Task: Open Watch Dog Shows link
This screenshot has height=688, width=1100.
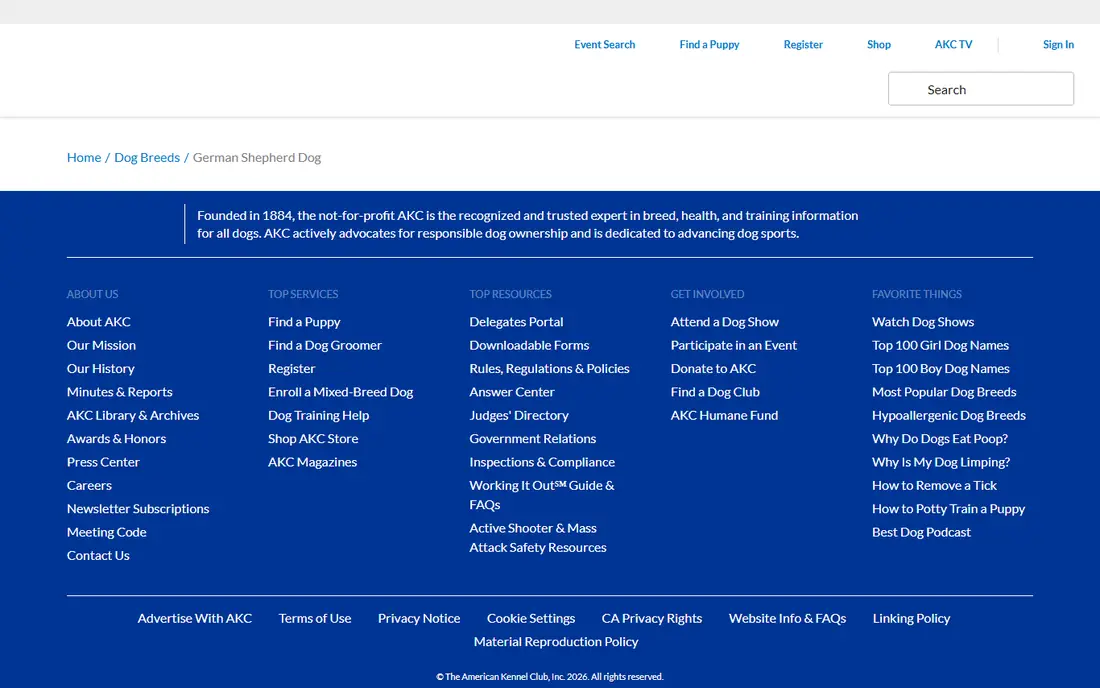Action: tap(923, 321)
